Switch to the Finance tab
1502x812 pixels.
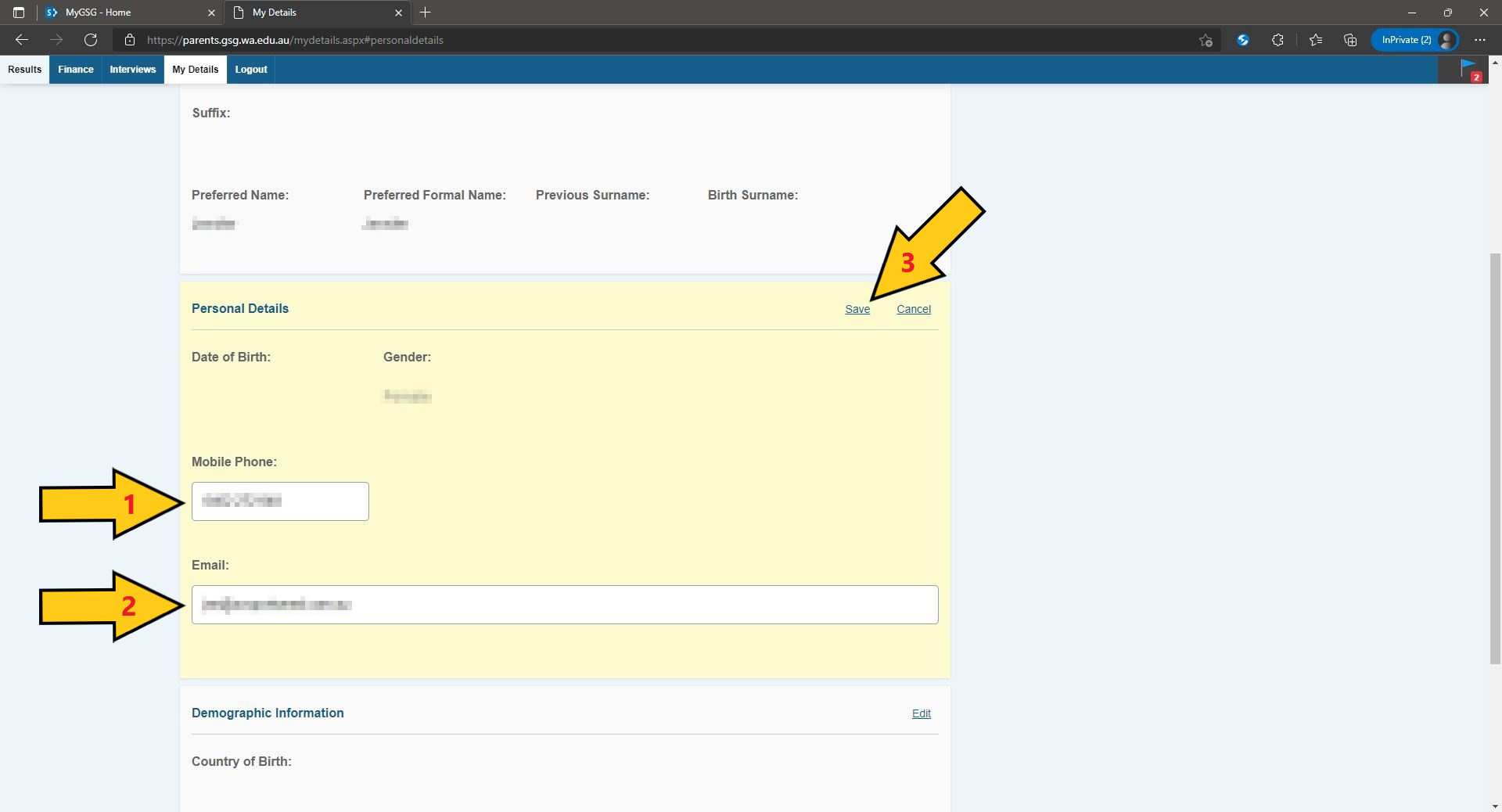pyautogui.click(x=75, y=70)
